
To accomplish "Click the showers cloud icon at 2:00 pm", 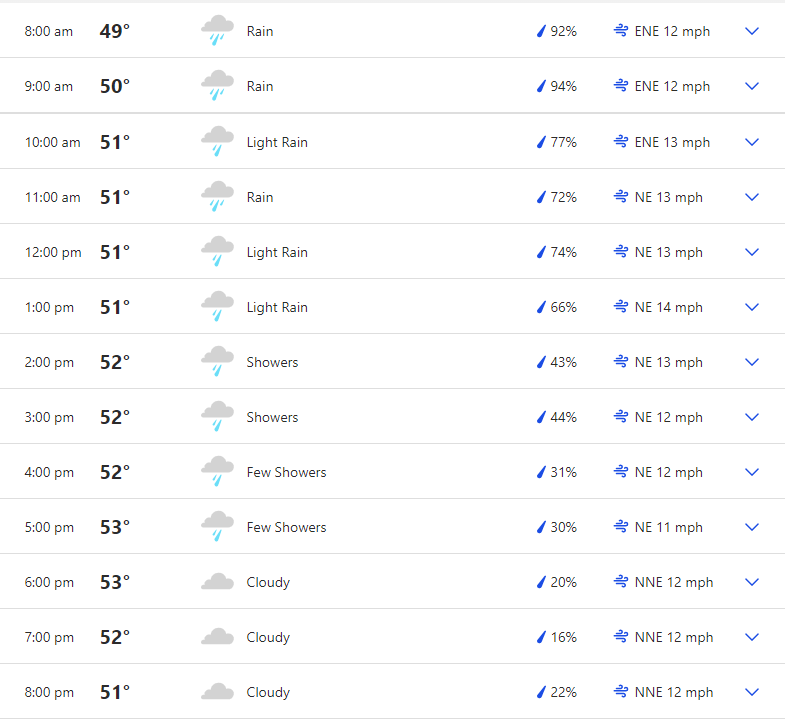I will click(x=217, y=362).
